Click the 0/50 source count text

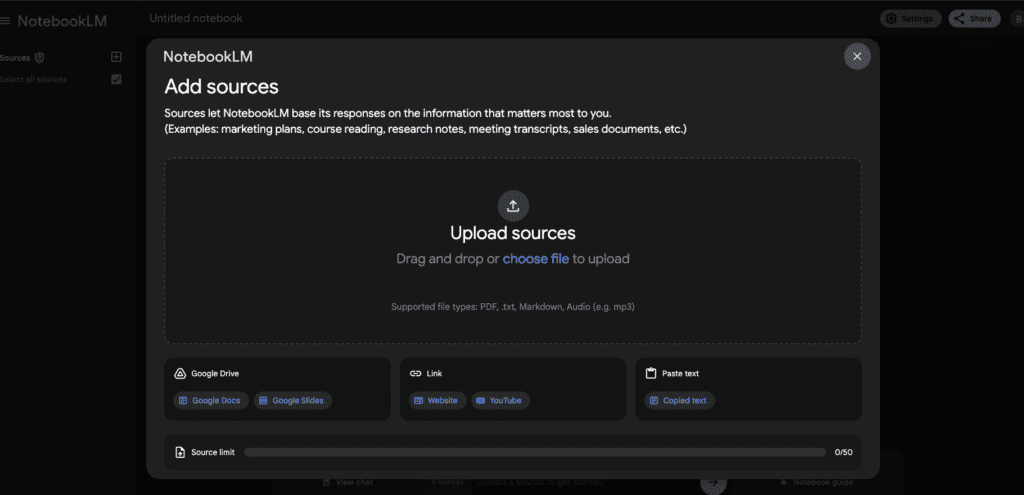843,452
